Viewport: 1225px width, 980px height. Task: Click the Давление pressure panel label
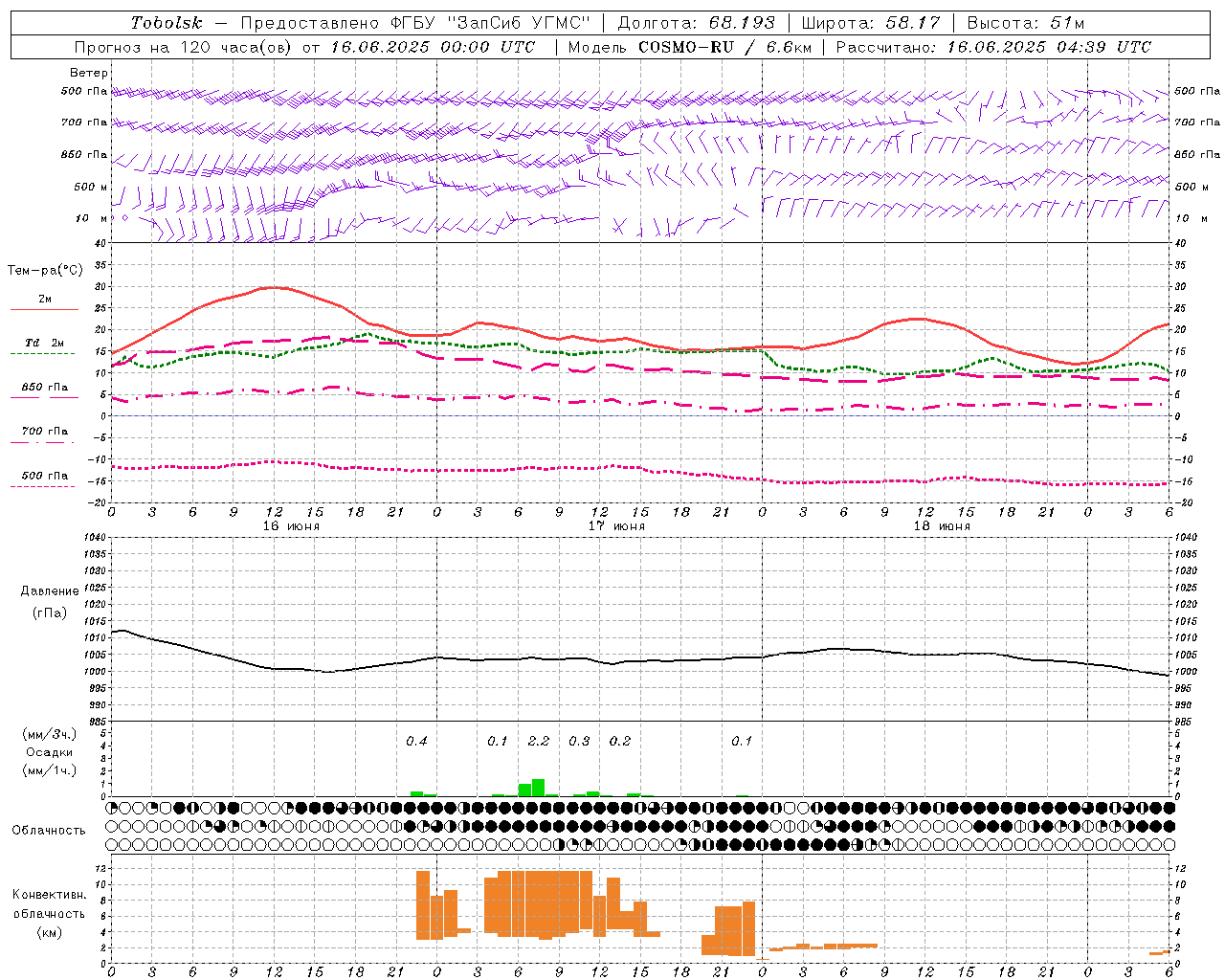click(x=50, y=591)
